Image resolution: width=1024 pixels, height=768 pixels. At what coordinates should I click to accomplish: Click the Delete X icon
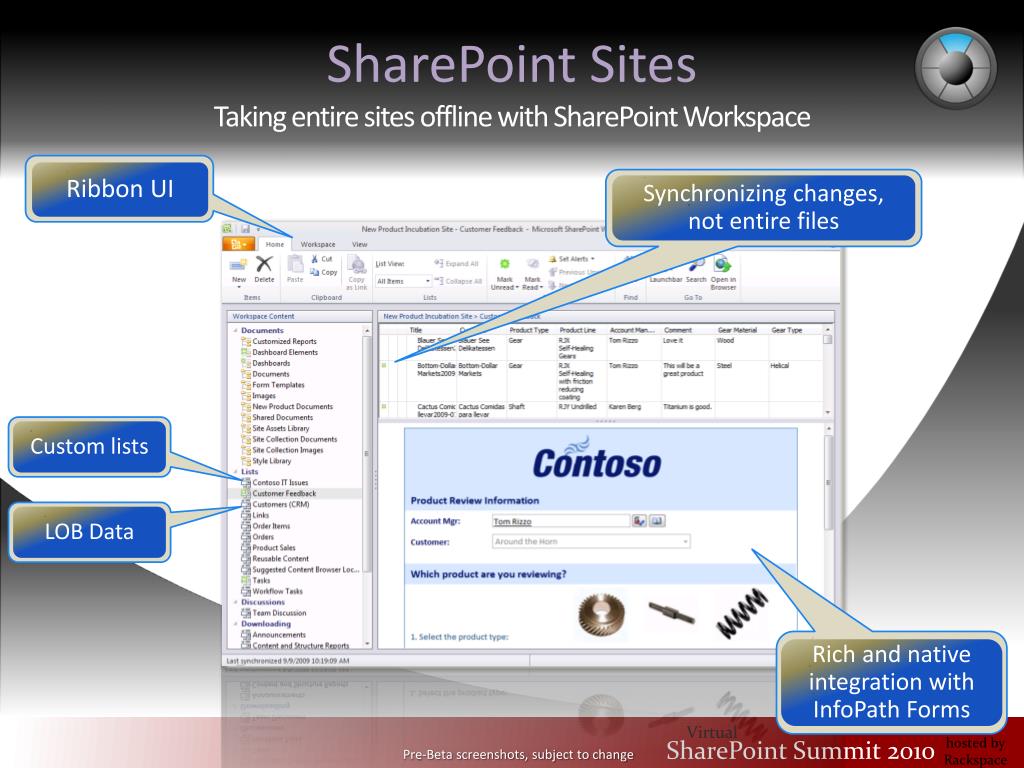coord(264,264)
